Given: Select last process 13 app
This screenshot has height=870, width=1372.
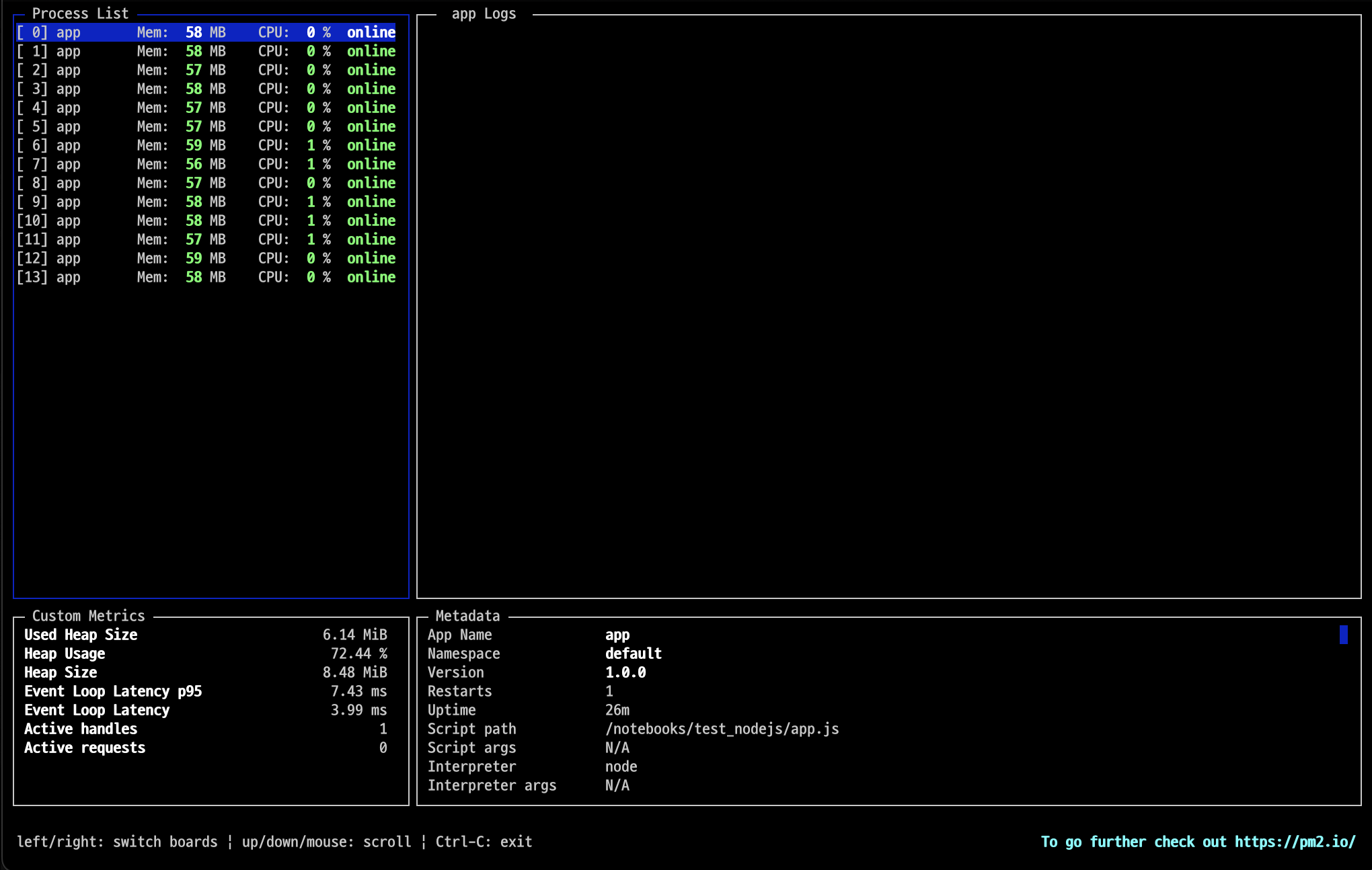Looking at the screenshot, I should 205,277.
